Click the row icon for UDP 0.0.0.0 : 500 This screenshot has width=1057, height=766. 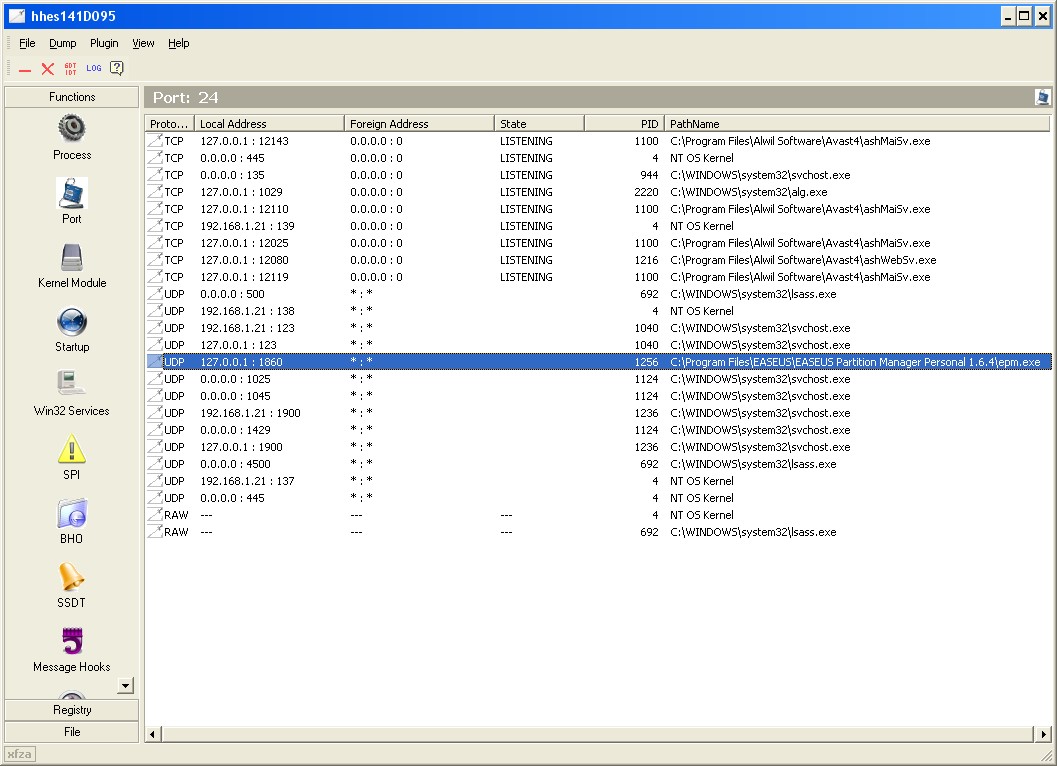[x=155, y=293]
